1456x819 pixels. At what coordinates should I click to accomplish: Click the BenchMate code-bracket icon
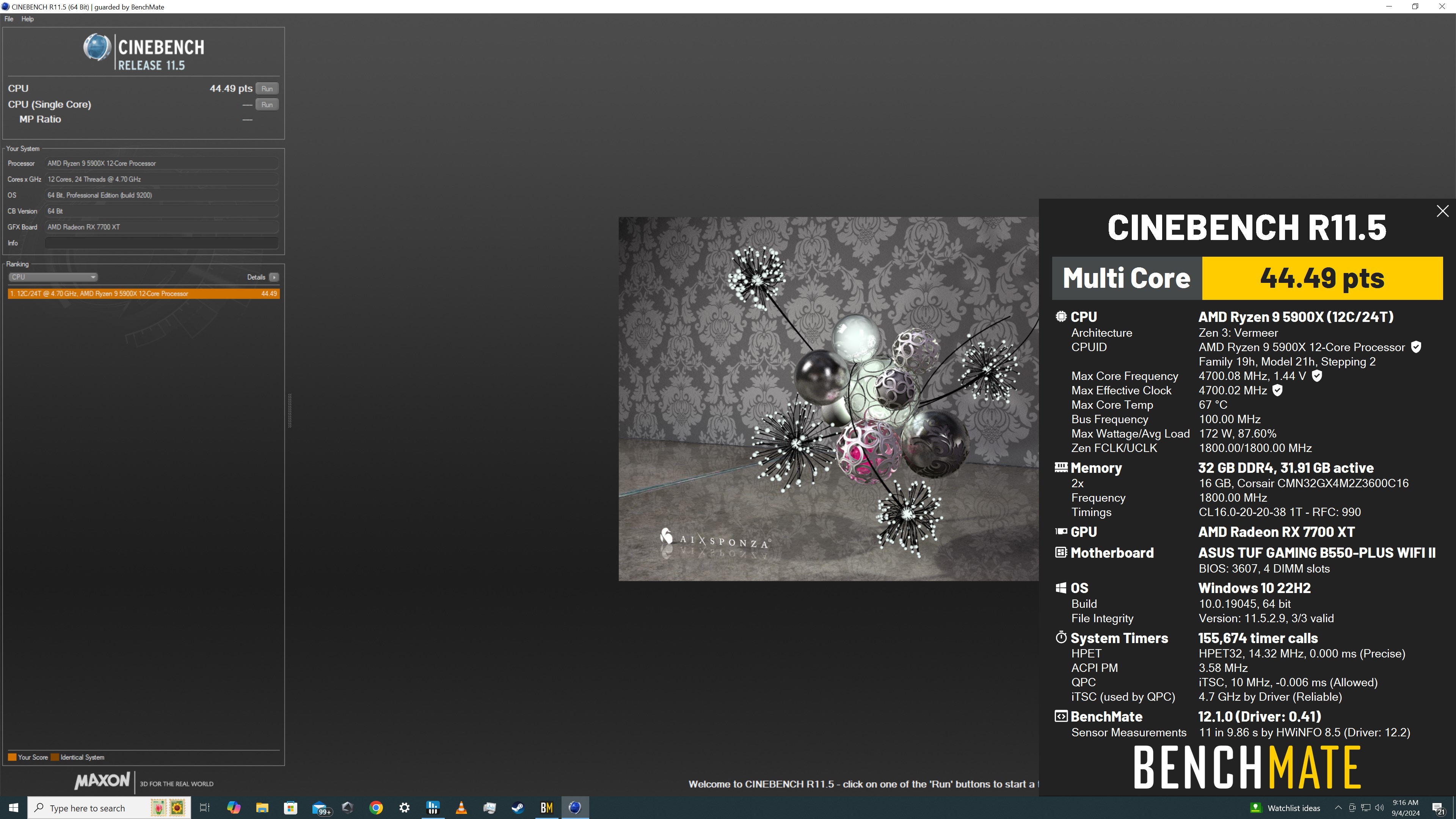point(1061,716)
